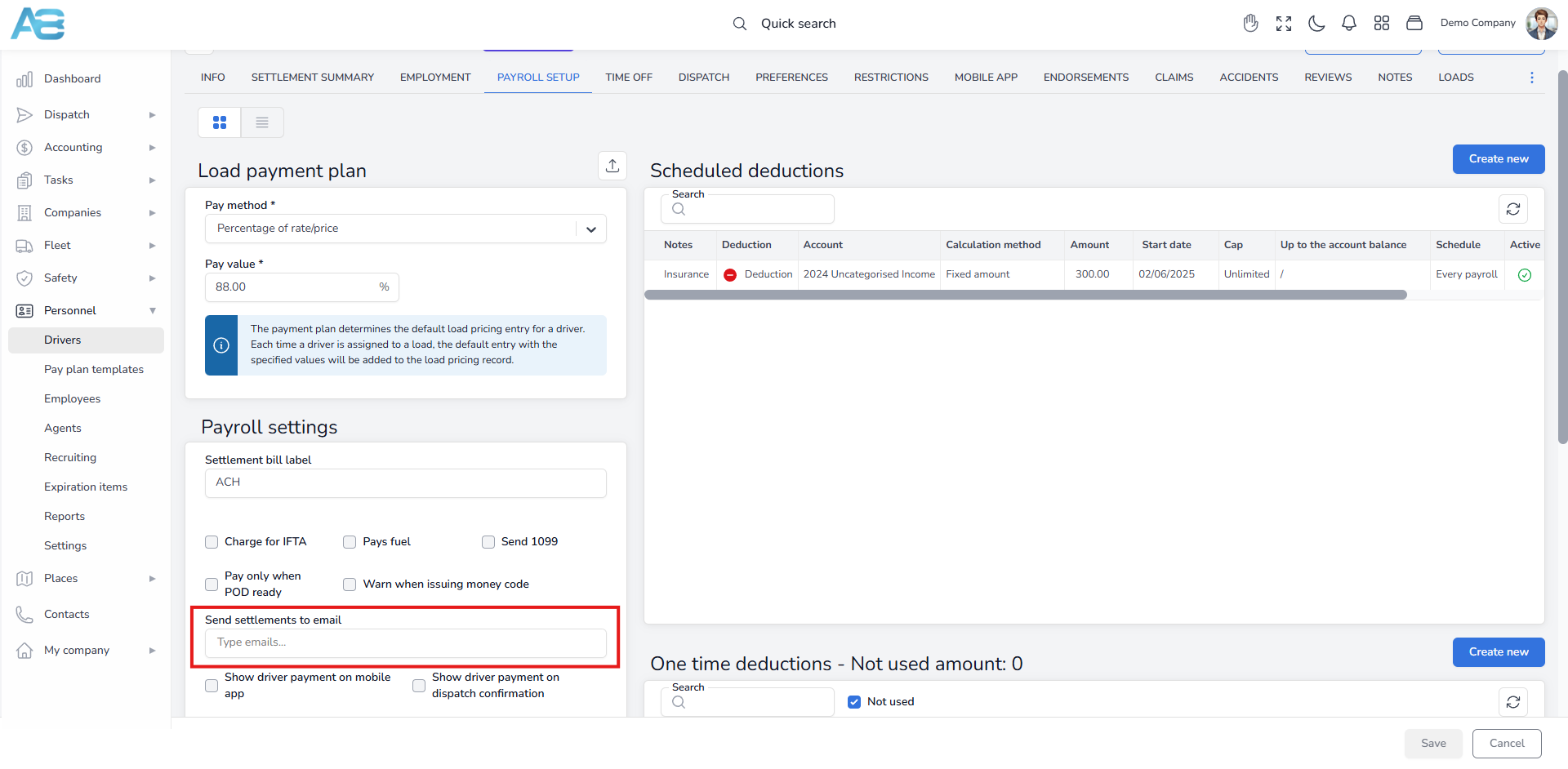The image size is (1568, 769).
Task: Click the AE logo icon
Action: point(38,24)
